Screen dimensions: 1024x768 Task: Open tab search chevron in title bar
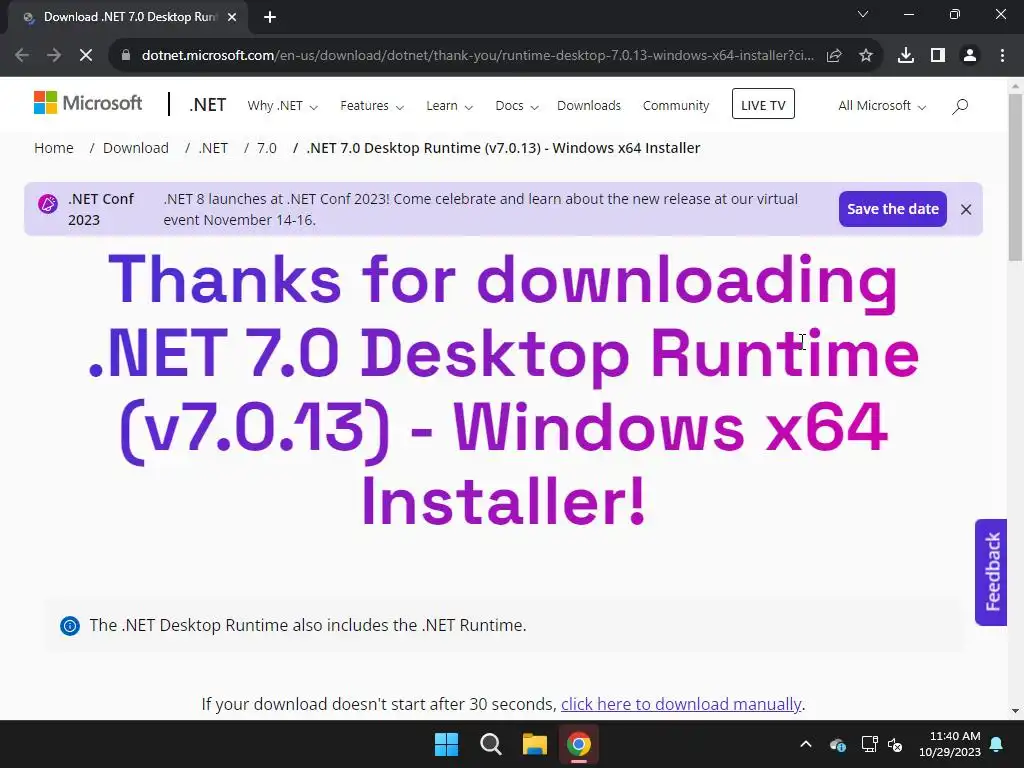click(x=863, y=14)
